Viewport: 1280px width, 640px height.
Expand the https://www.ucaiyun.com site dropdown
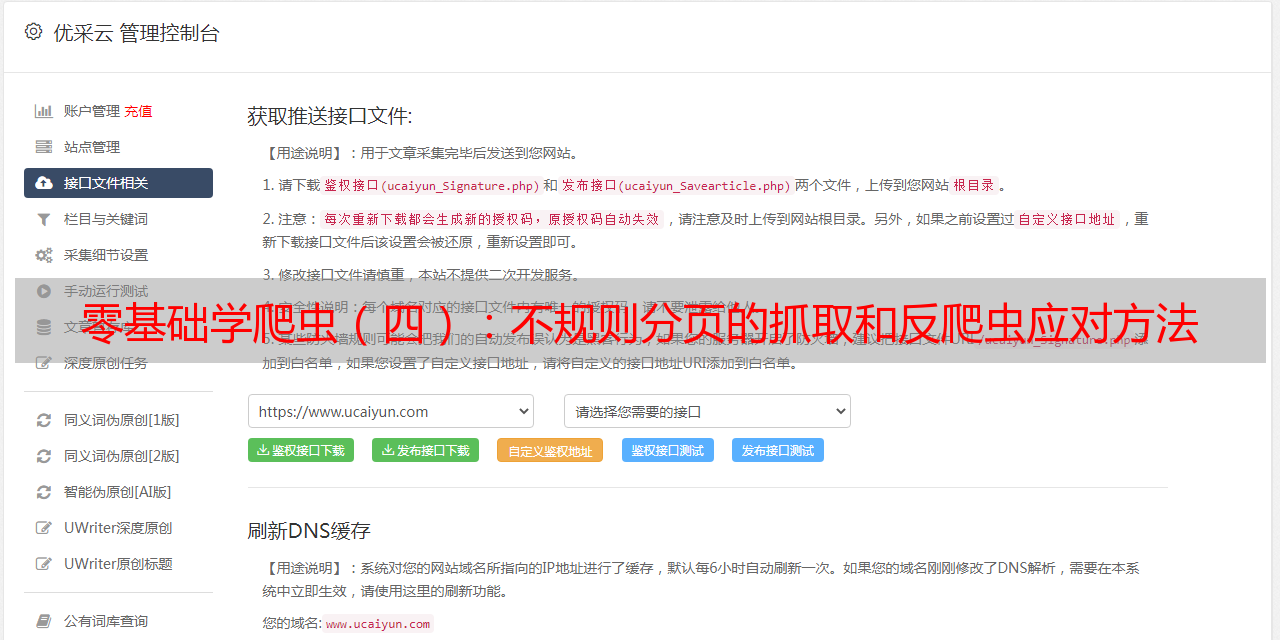tap(391, 411)
